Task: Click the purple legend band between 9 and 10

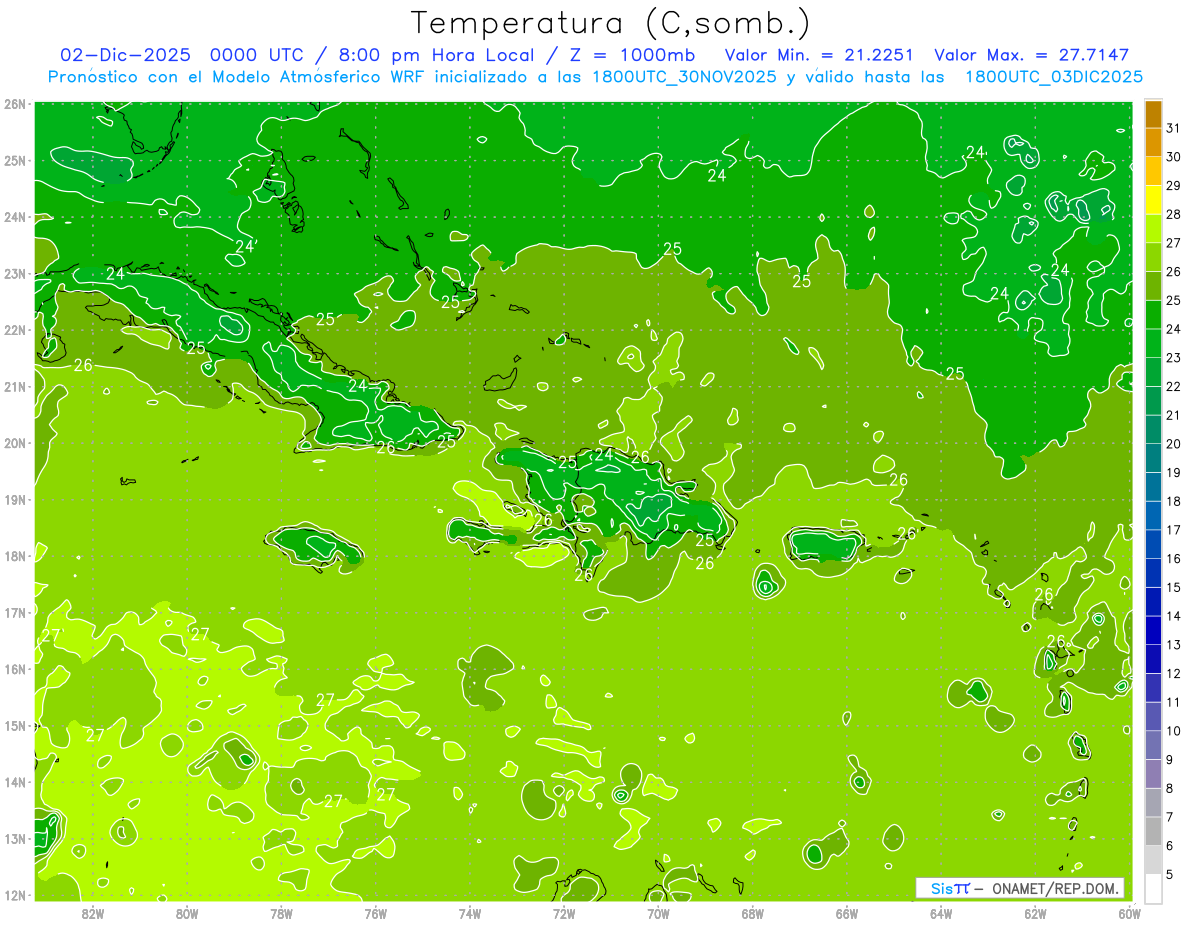Action: coord(1153,745)
